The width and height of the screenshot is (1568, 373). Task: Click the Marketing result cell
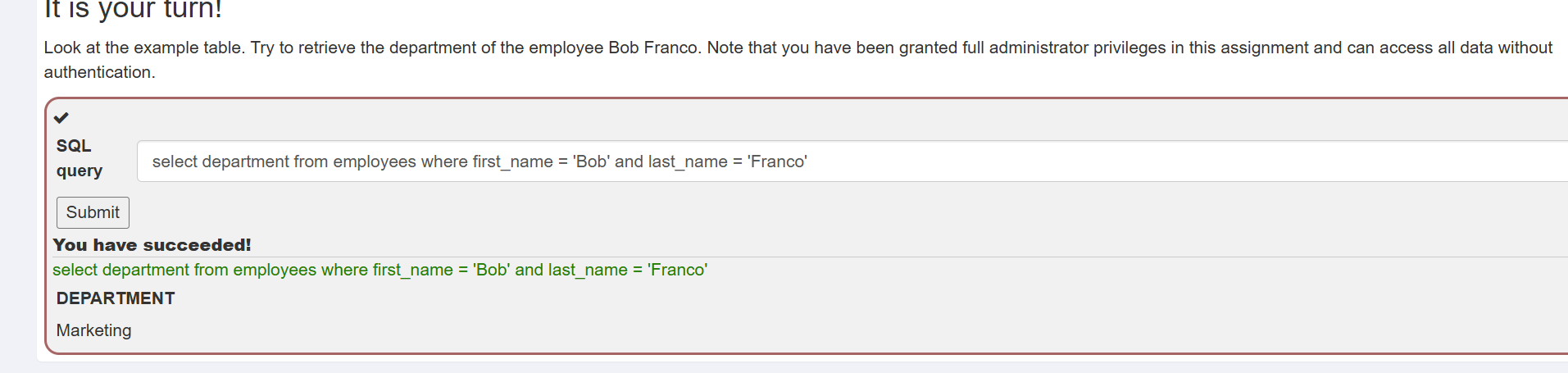(94, 330)
